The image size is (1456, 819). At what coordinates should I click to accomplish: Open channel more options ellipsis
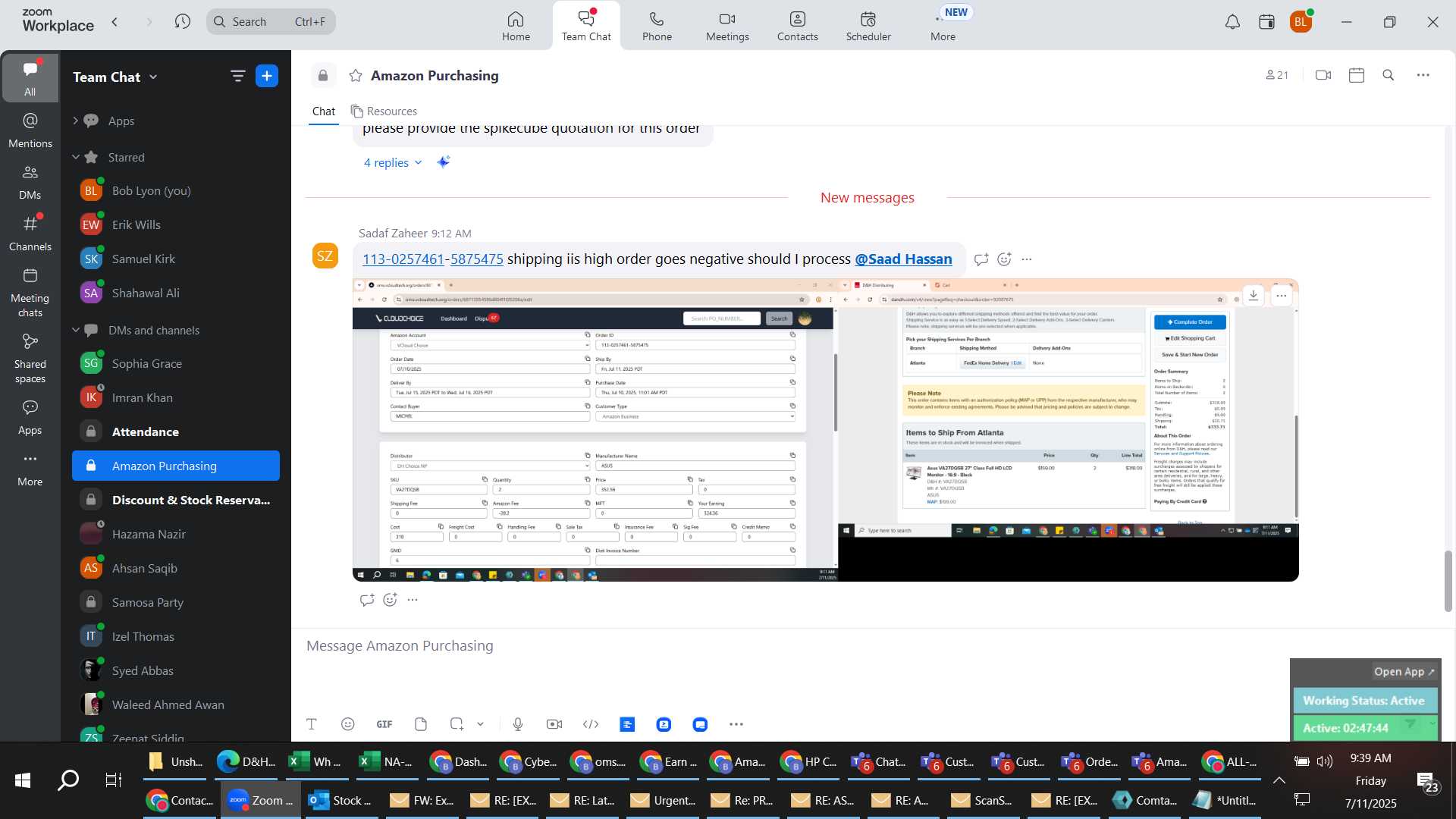[1423, 75]
